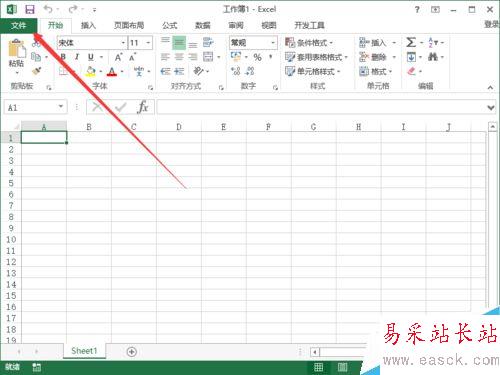Open 条件格式 conditional formatting menu
Image resolution: width=500 pixels, height=375 pixels.
(x=309, y=43)
